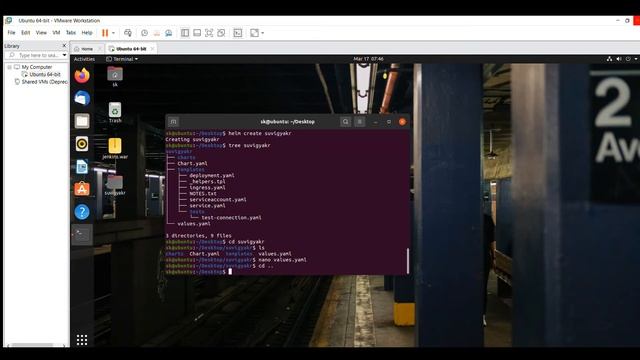Open Files manager from the dock
The height and width of the screenshot is (360, 640).
[x=82, y=121]
